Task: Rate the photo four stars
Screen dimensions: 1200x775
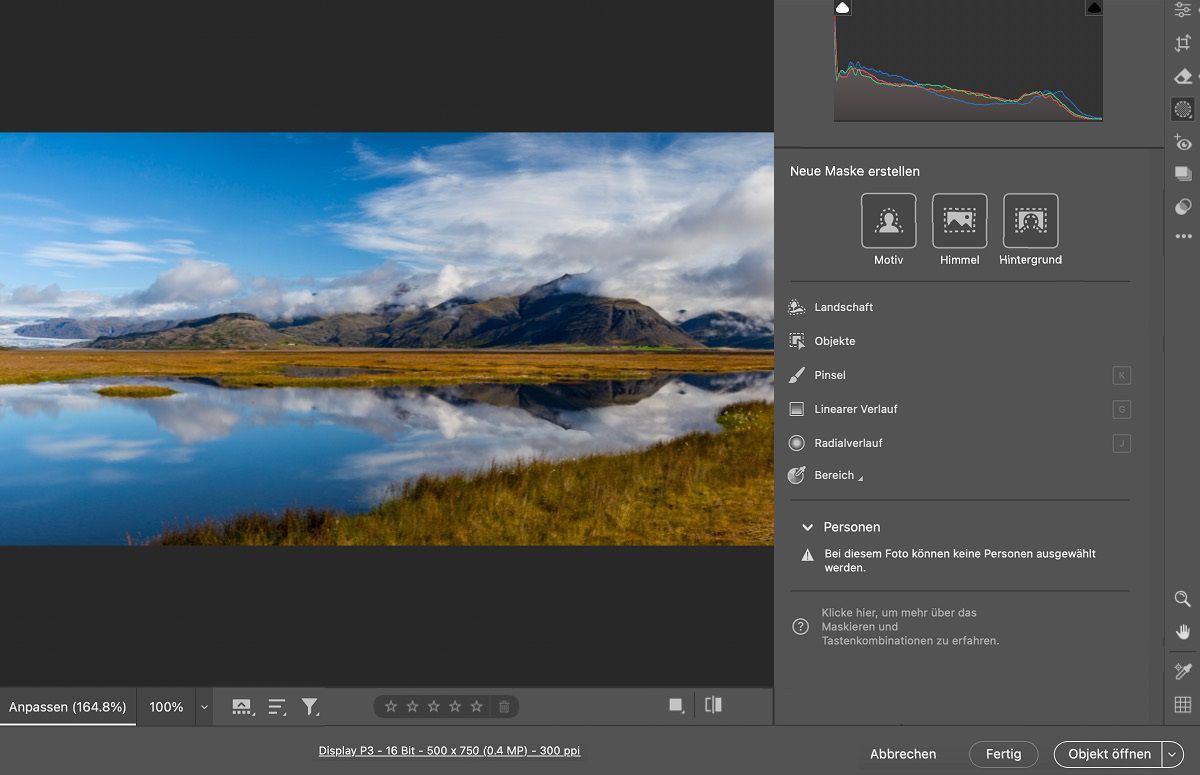Action: tap(455, 707)
